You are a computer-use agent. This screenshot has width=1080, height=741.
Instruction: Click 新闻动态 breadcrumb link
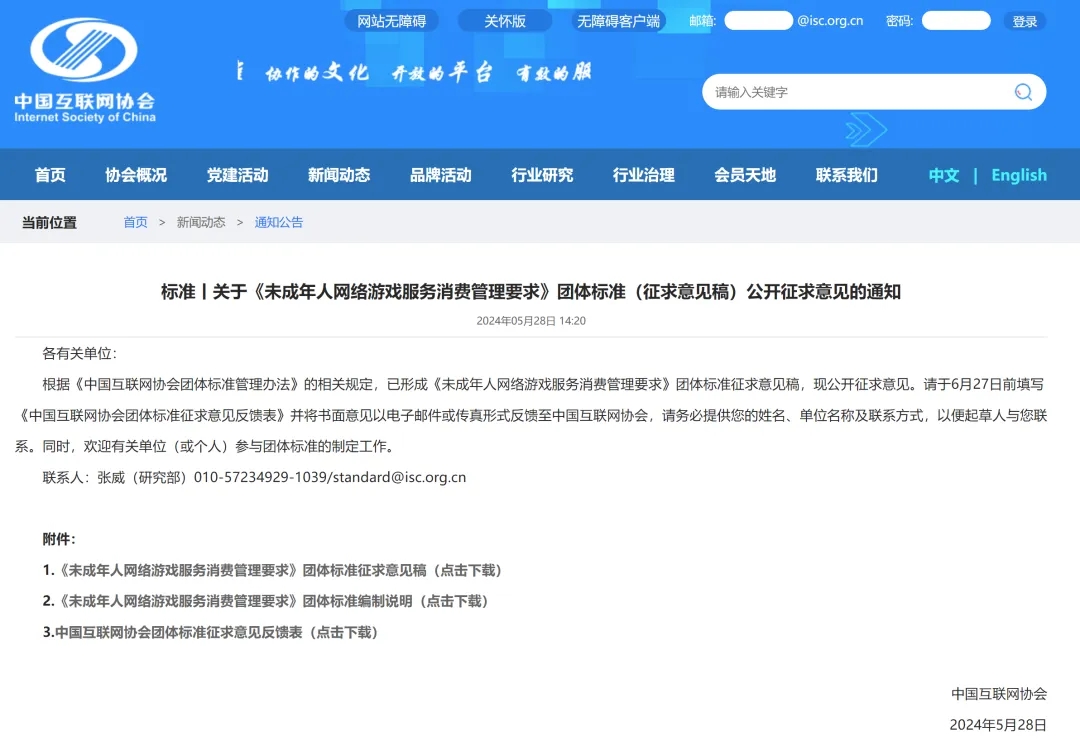pyautogui.click(x=201, y=222)
